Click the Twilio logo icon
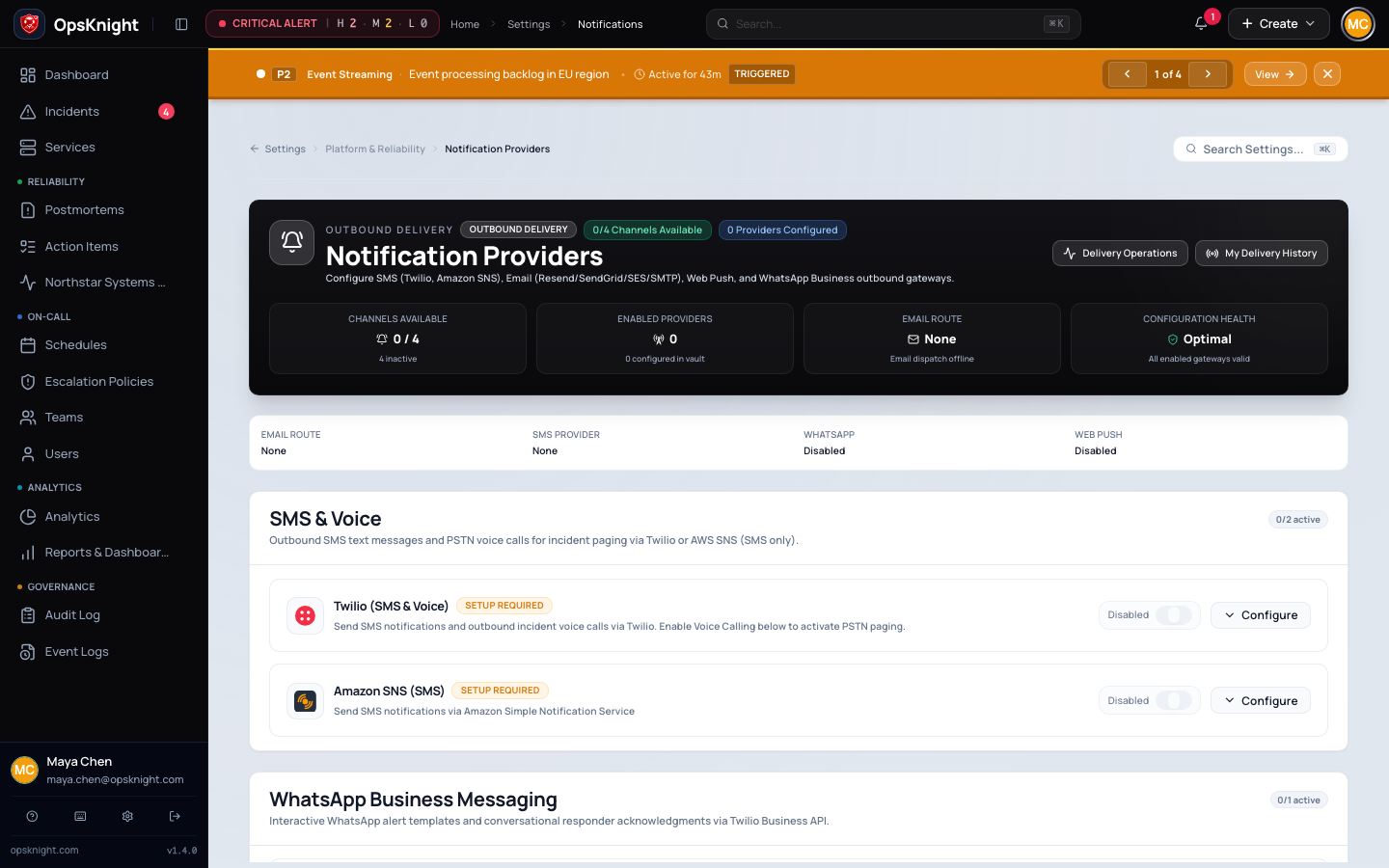The image size is (1389, 868). pos(305,615)
